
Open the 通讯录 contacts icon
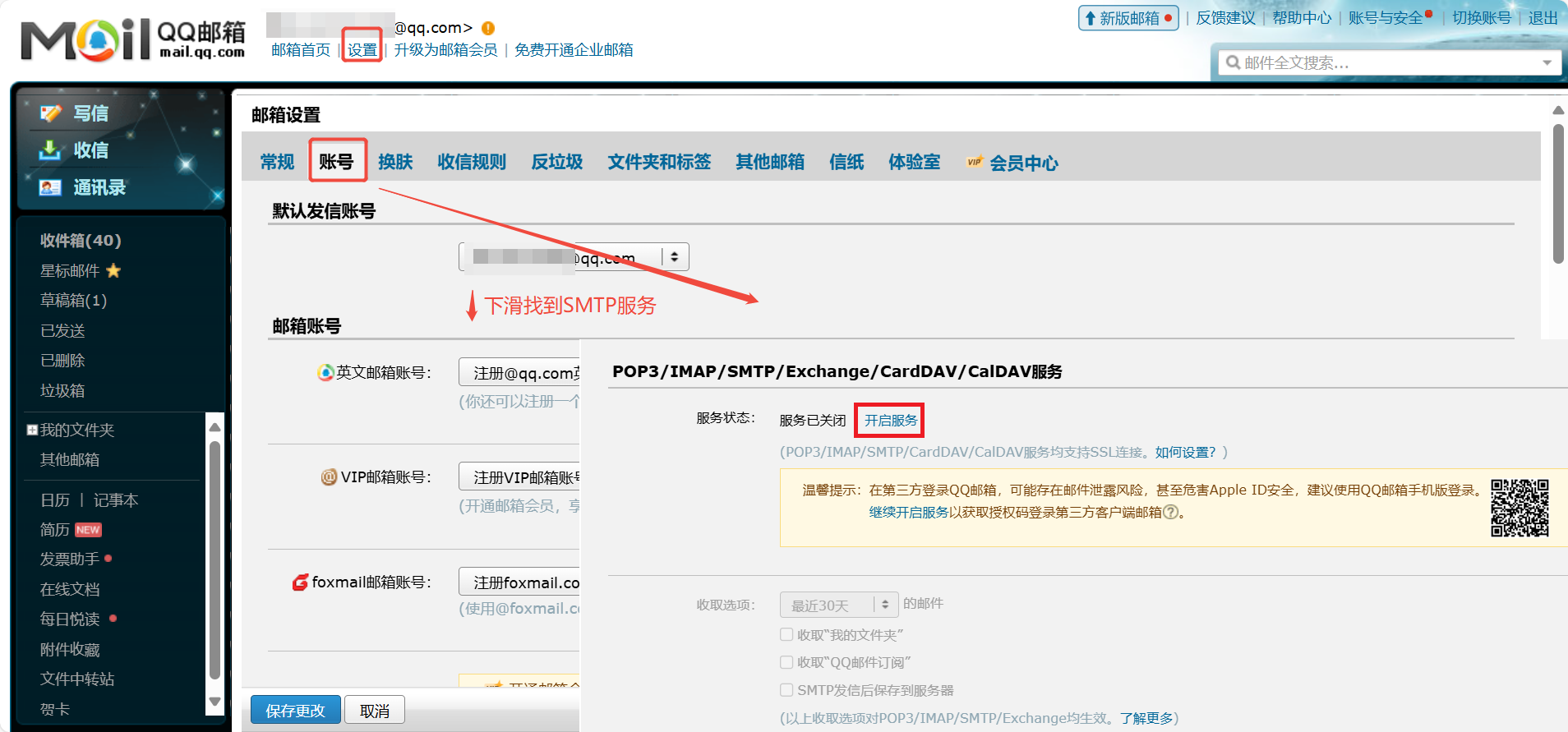[50, 187]
